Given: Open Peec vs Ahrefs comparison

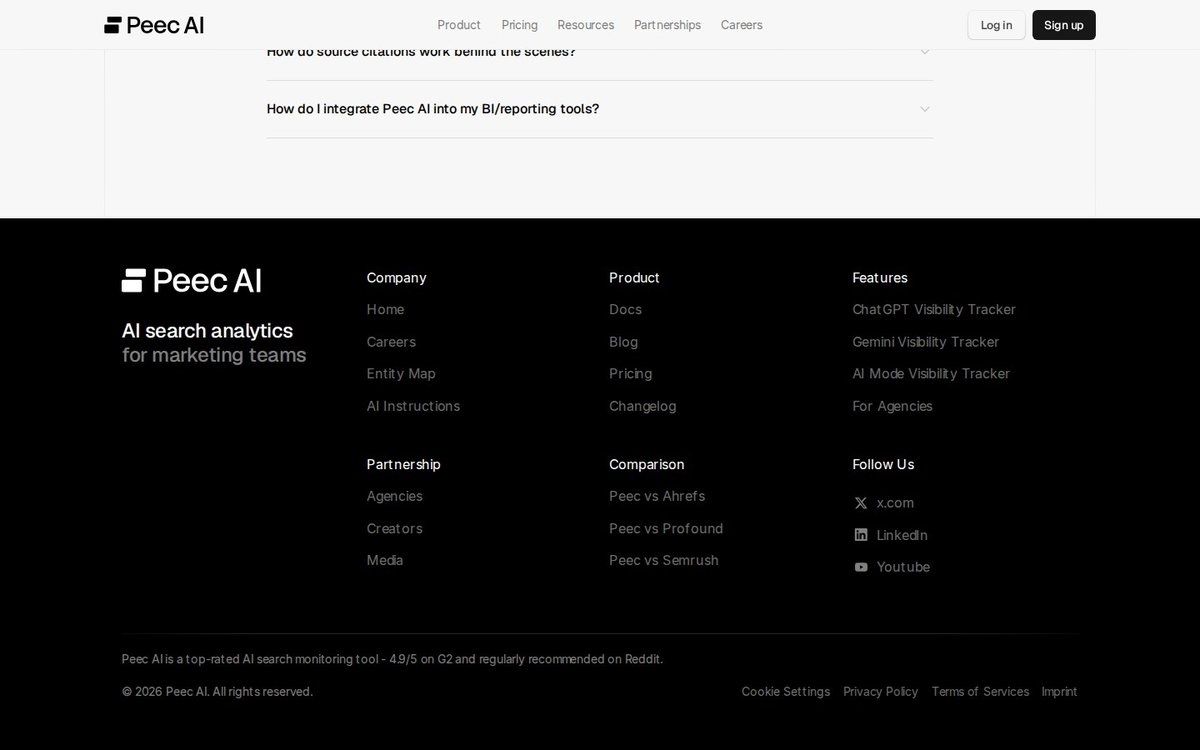Looking at the screenshot, I should 657,496.
